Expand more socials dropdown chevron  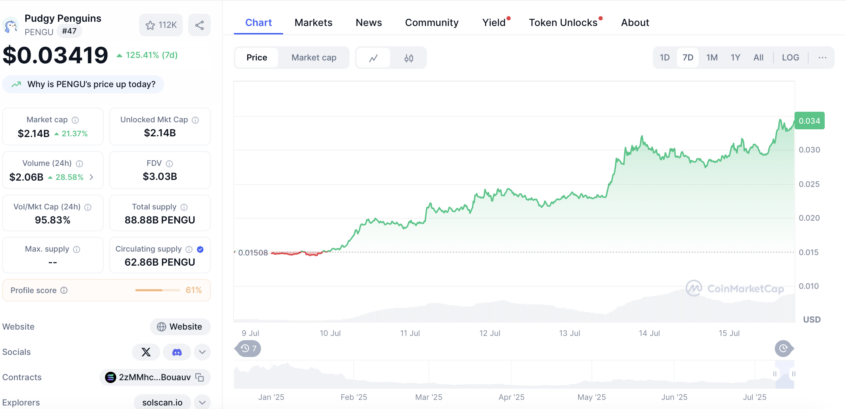pyautogui.click(x=202, y=352)
